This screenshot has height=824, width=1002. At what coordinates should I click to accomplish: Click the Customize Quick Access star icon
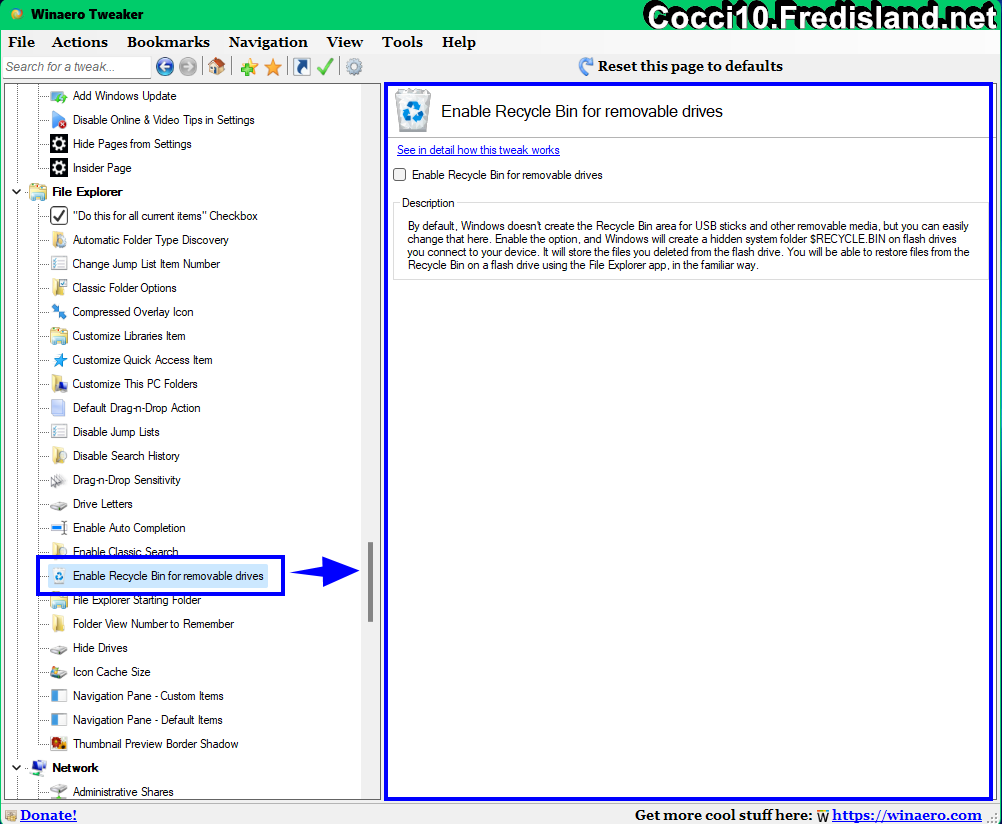[x=59, y=360]
